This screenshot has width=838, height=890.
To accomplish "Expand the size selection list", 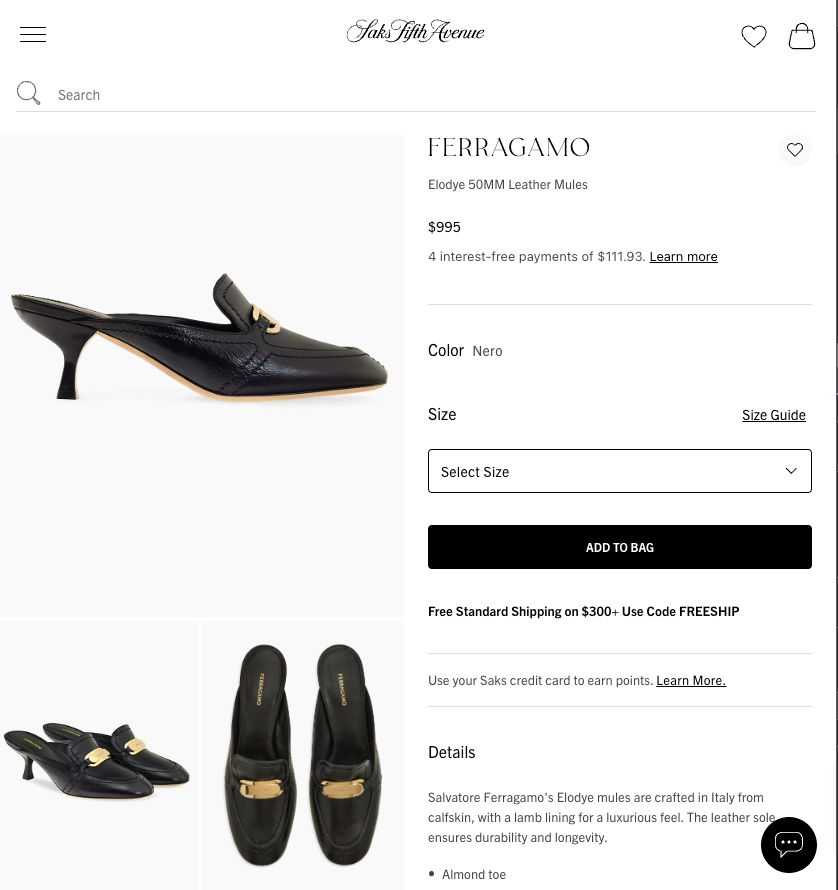I will pyautogui.click(x=620, y=470).
